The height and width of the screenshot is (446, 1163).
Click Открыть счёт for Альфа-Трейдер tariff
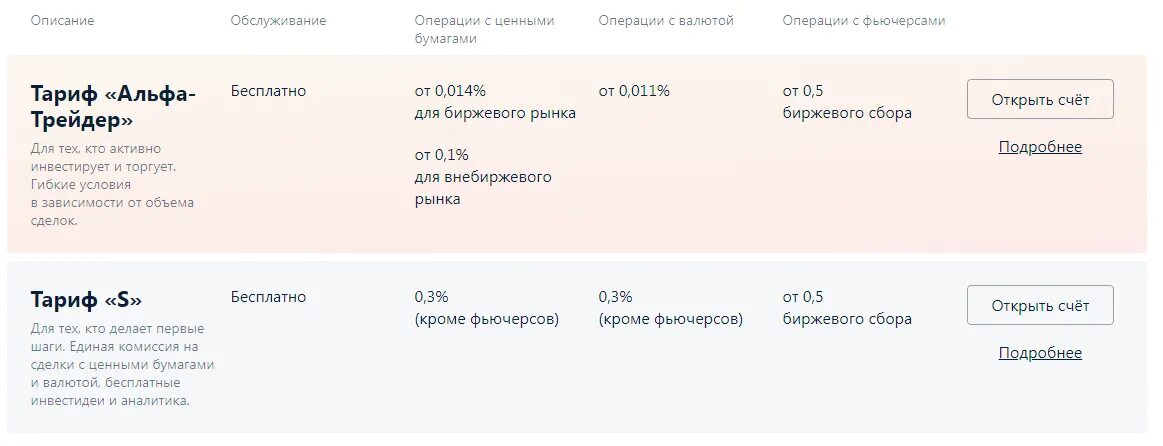(1040, 99)
